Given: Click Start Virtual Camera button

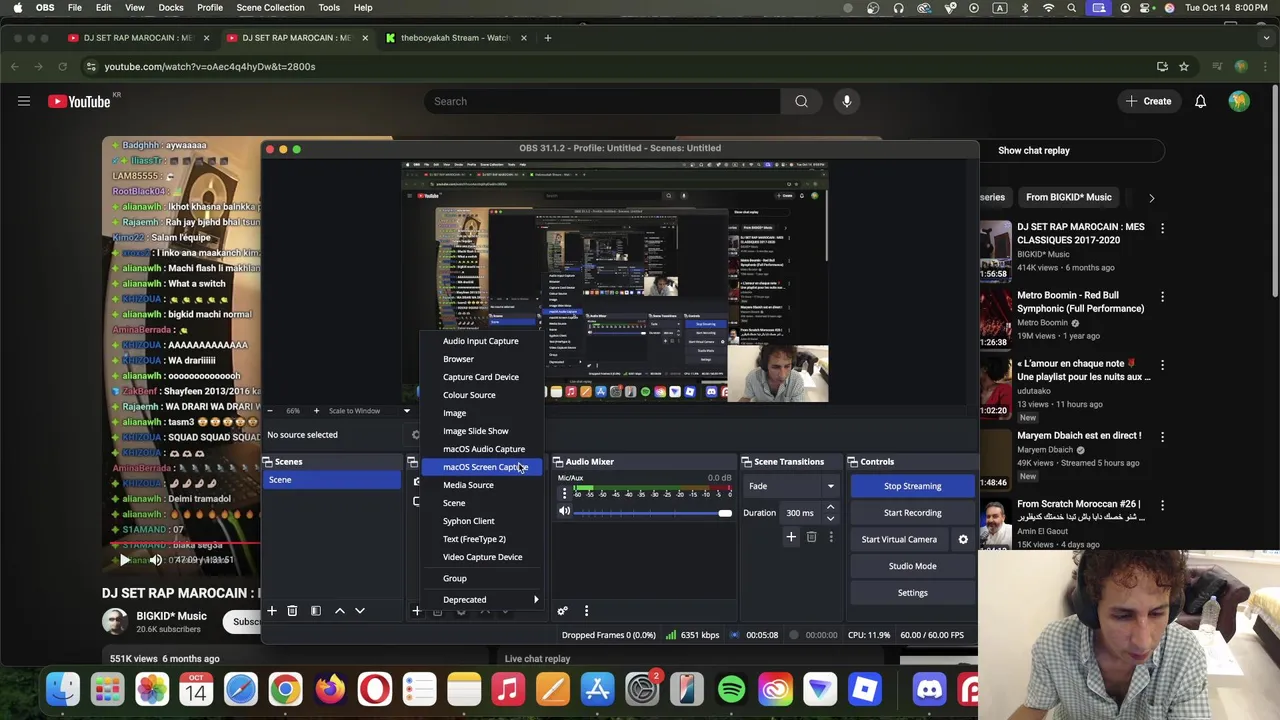Looking at the screenshot, I should (899, 540).
